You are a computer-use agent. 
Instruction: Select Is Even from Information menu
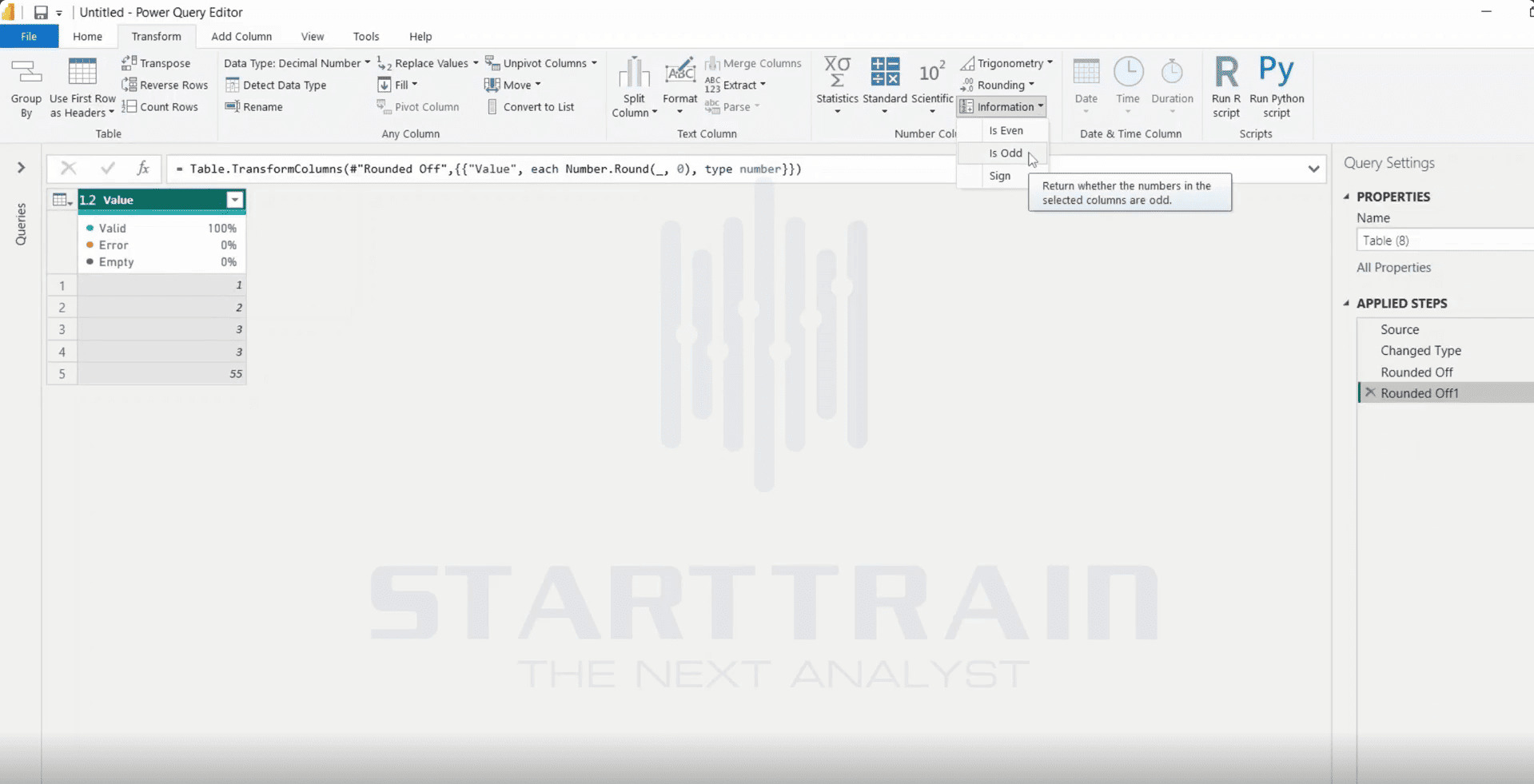click(1005, 130)
